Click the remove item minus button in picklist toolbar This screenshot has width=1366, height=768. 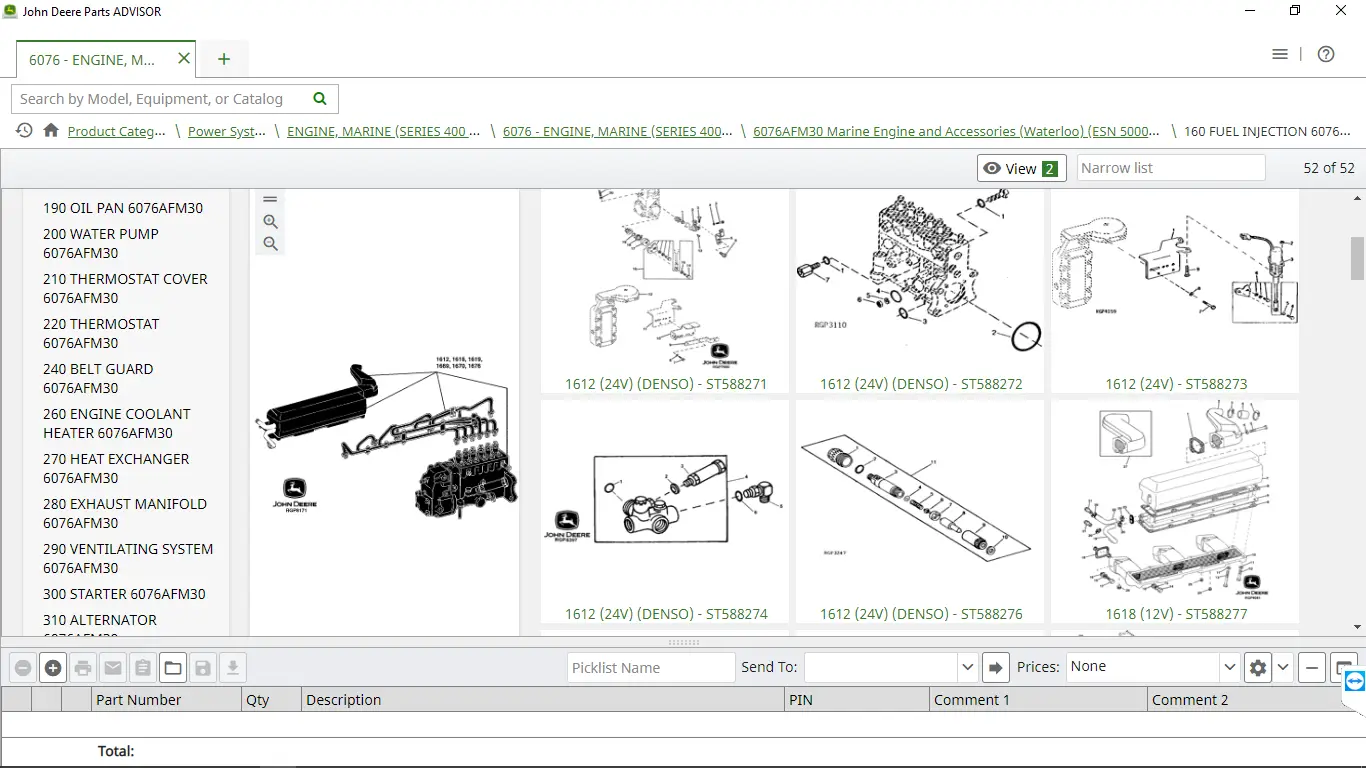tap(23, 667)
